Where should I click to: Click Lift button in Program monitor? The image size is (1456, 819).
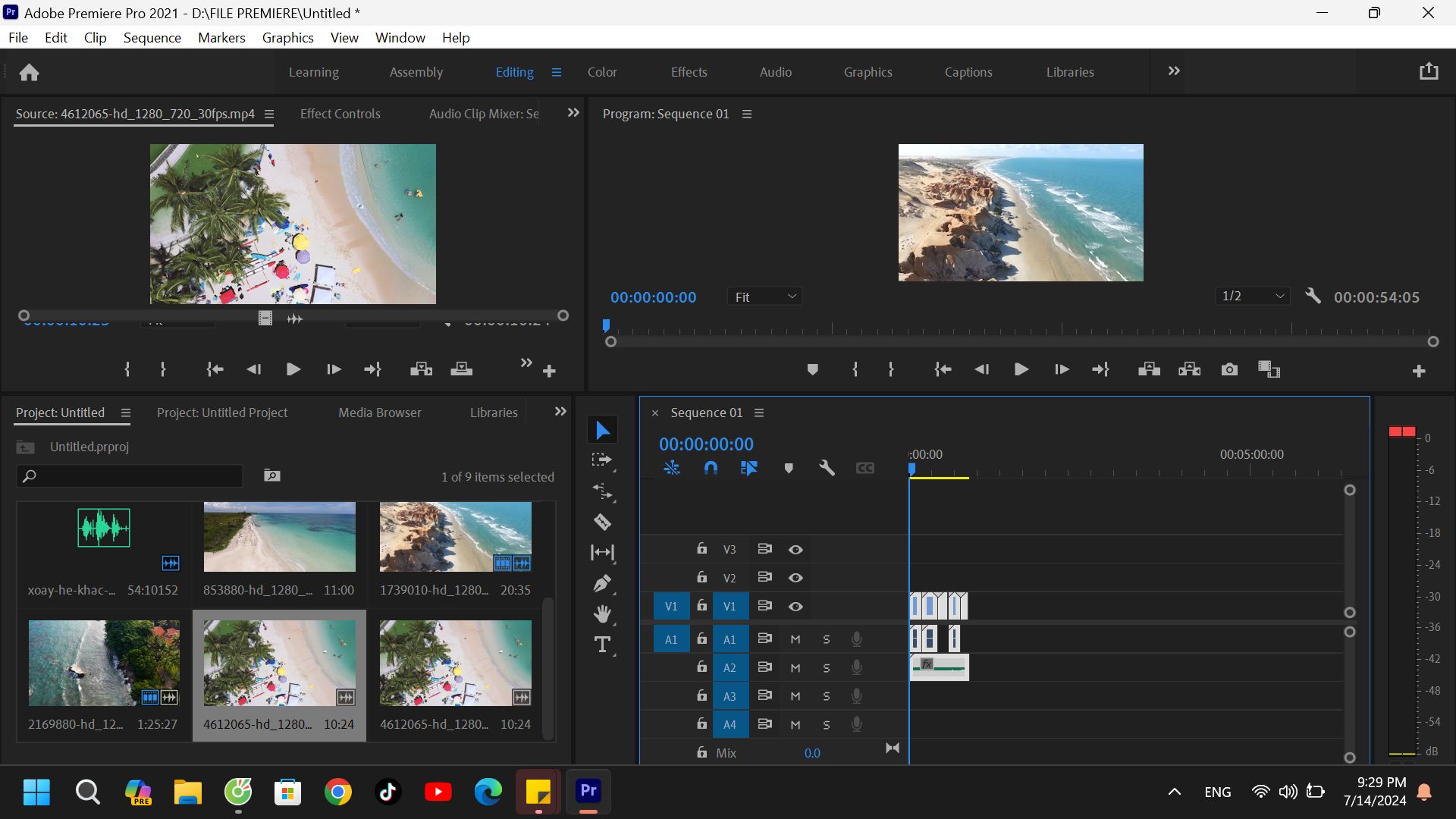tap(1149, 369)
